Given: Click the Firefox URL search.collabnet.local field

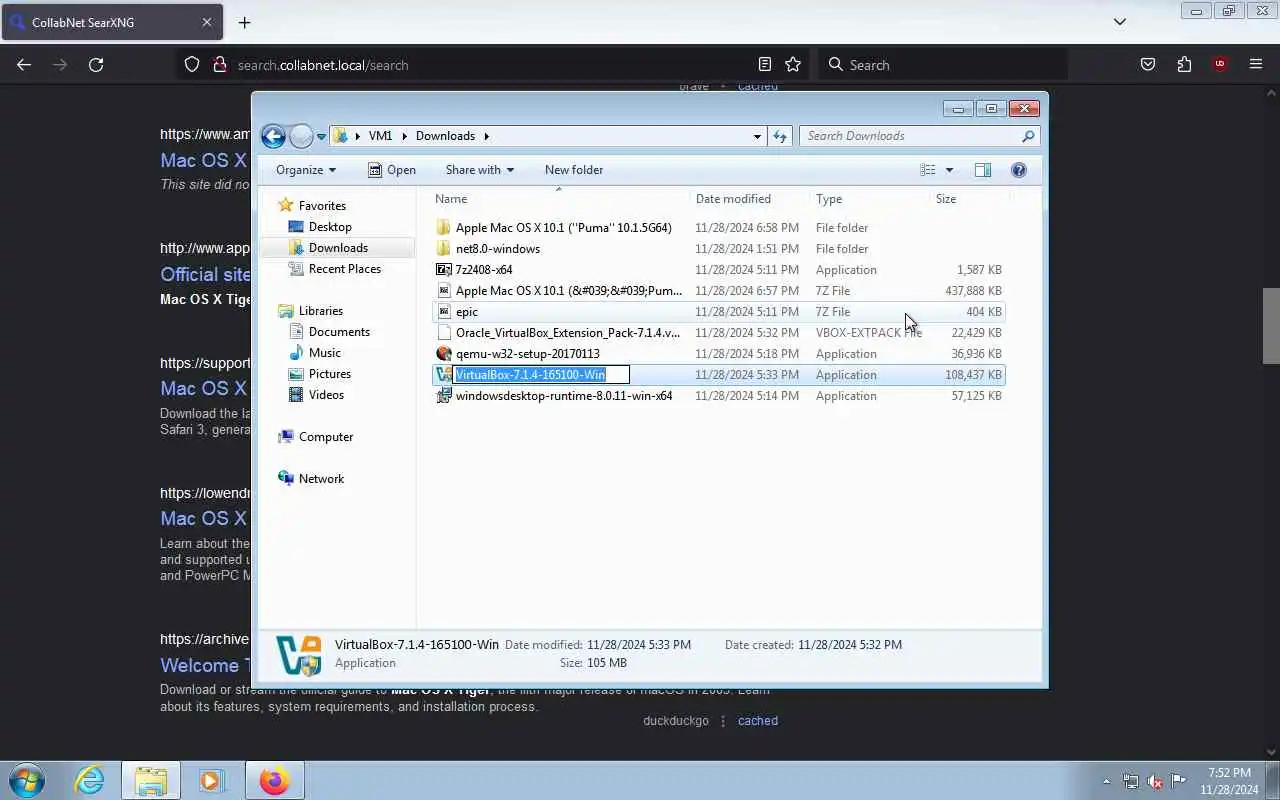Looking at the screenshot, I should [x=490, y=65].
